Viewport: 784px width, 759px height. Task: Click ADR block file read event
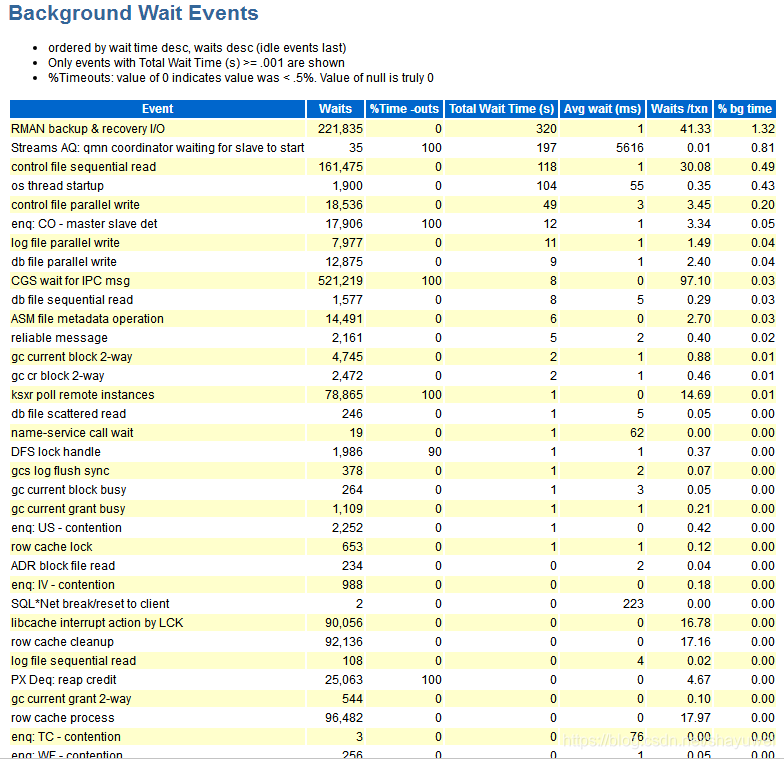coord(63,566)
